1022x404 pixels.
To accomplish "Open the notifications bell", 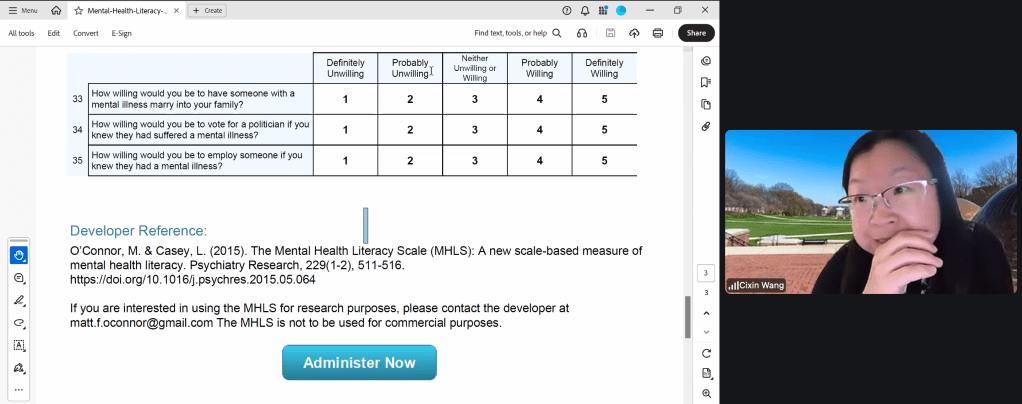I will pyautogui.click(x=585, y=10).
